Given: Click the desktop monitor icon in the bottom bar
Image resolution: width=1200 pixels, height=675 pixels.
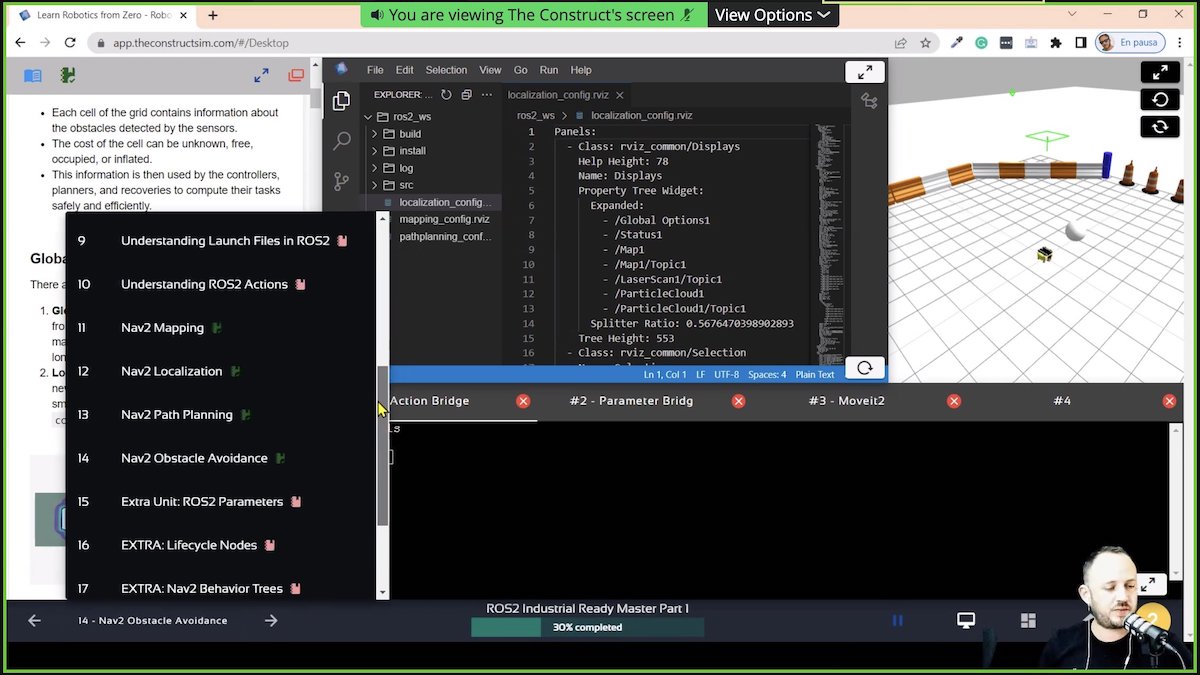Looking at the screenshot, I should tap(966, 621).
